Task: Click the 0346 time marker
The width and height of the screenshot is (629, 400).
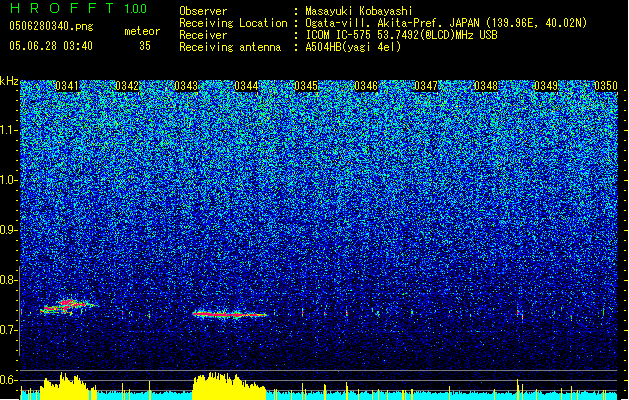Action: [366, 86]
